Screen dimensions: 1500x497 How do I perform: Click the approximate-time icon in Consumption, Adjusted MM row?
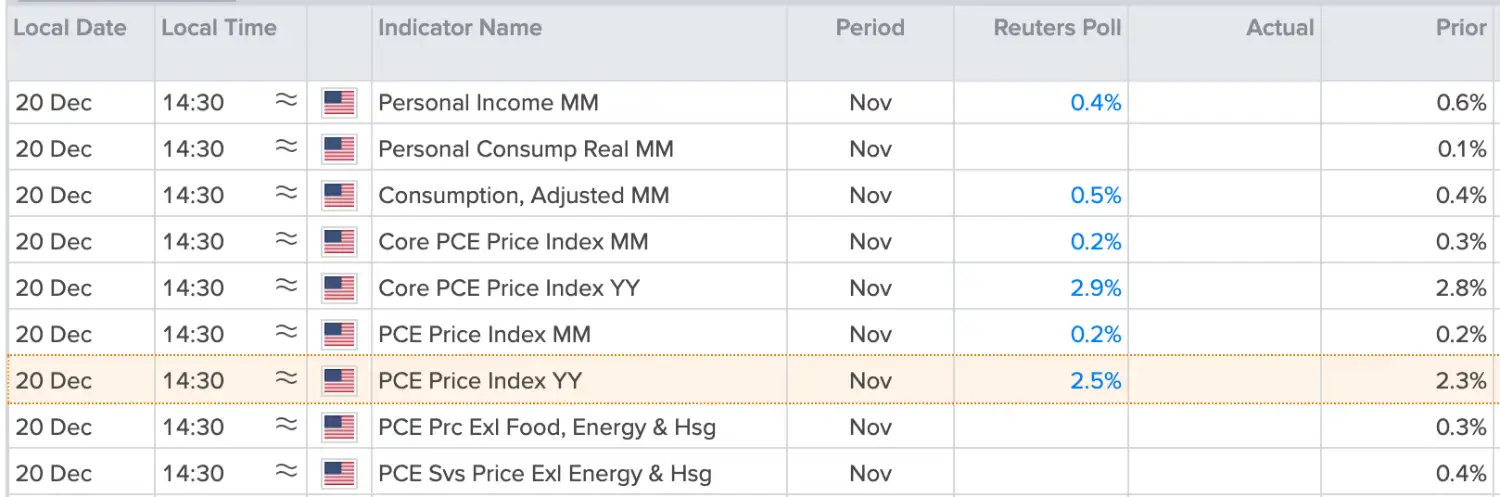287,193
